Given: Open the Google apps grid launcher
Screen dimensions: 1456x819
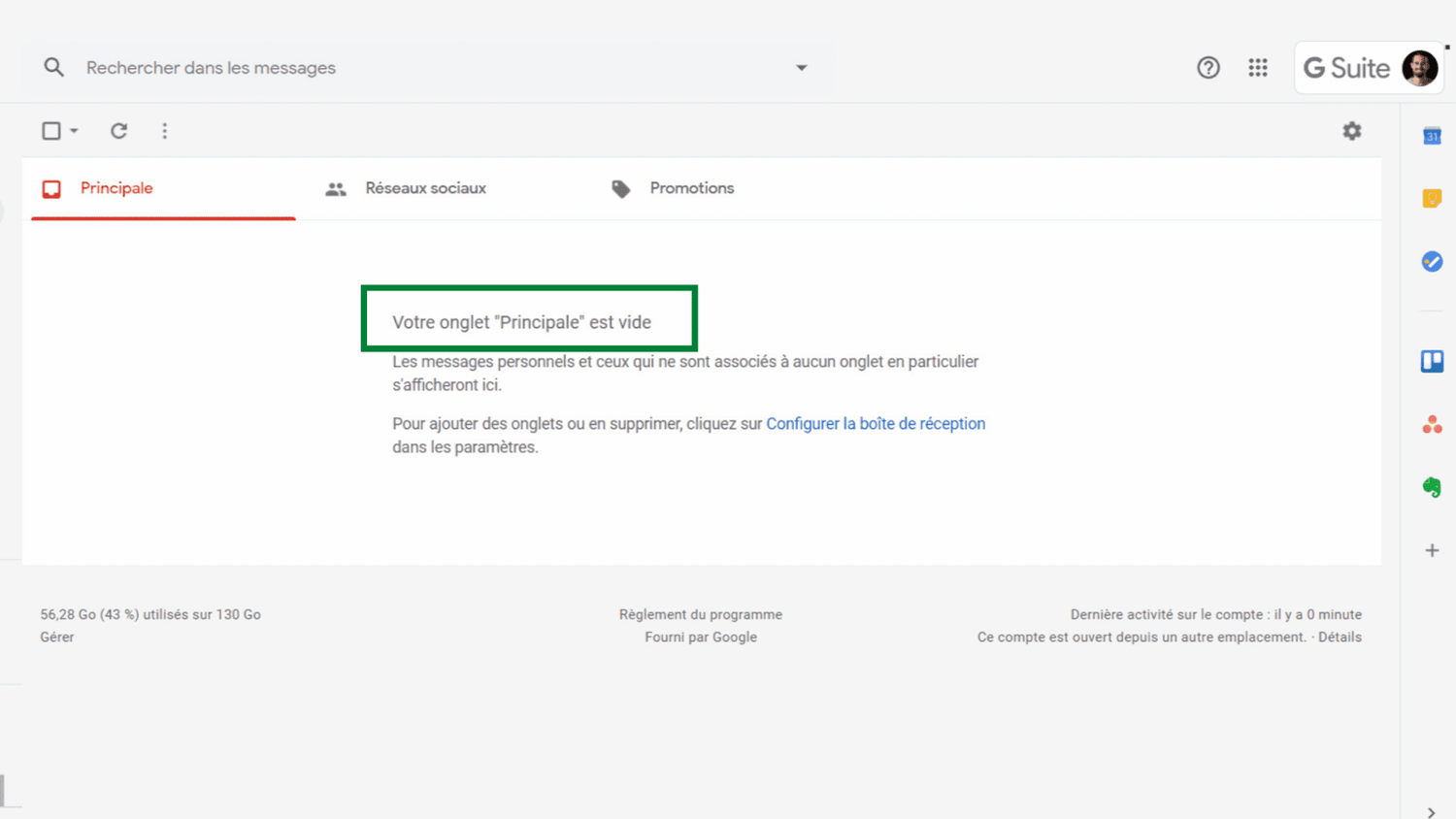Looking at the screenshot, I should click(1258, 68).
